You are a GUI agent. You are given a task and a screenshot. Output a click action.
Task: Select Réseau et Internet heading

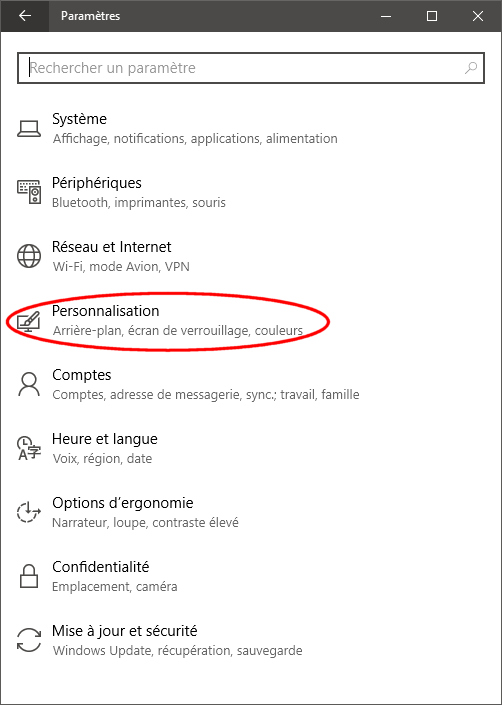pyautogui.click(x=111, y=247)
